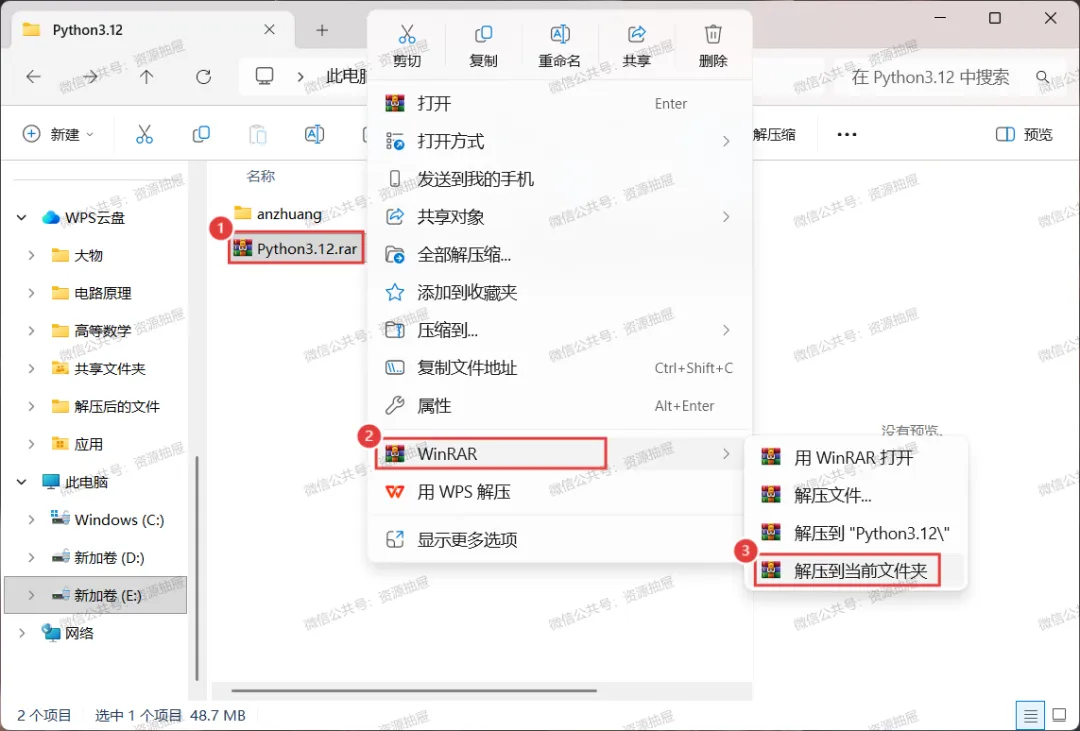
Task: Open 属性 from the context menu
Action: click(560, 406)
